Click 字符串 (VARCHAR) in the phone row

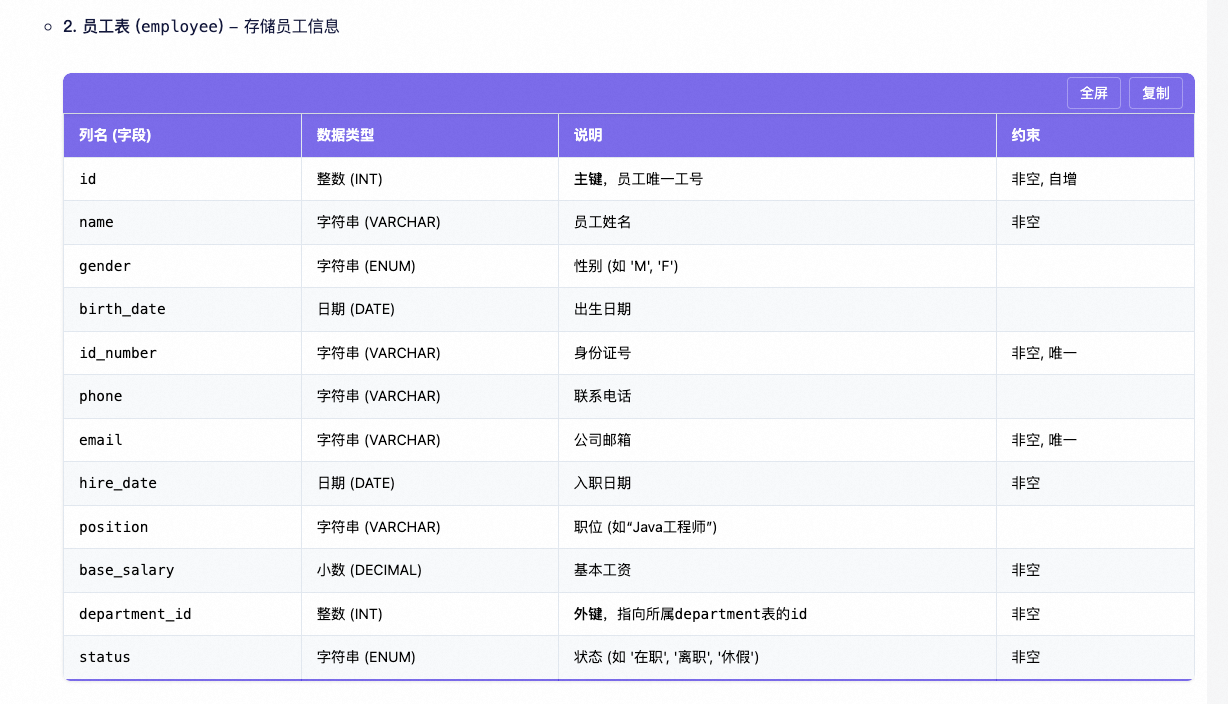click(x=430, y=396)
